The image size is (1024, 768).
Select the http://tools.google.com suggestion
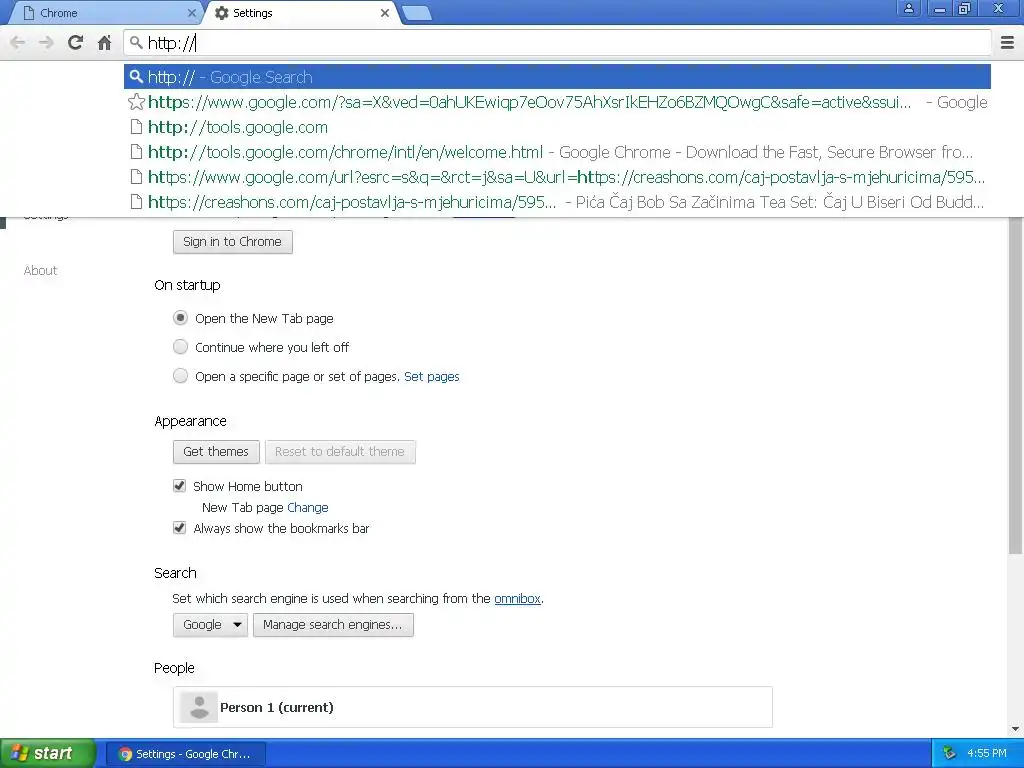557,127
